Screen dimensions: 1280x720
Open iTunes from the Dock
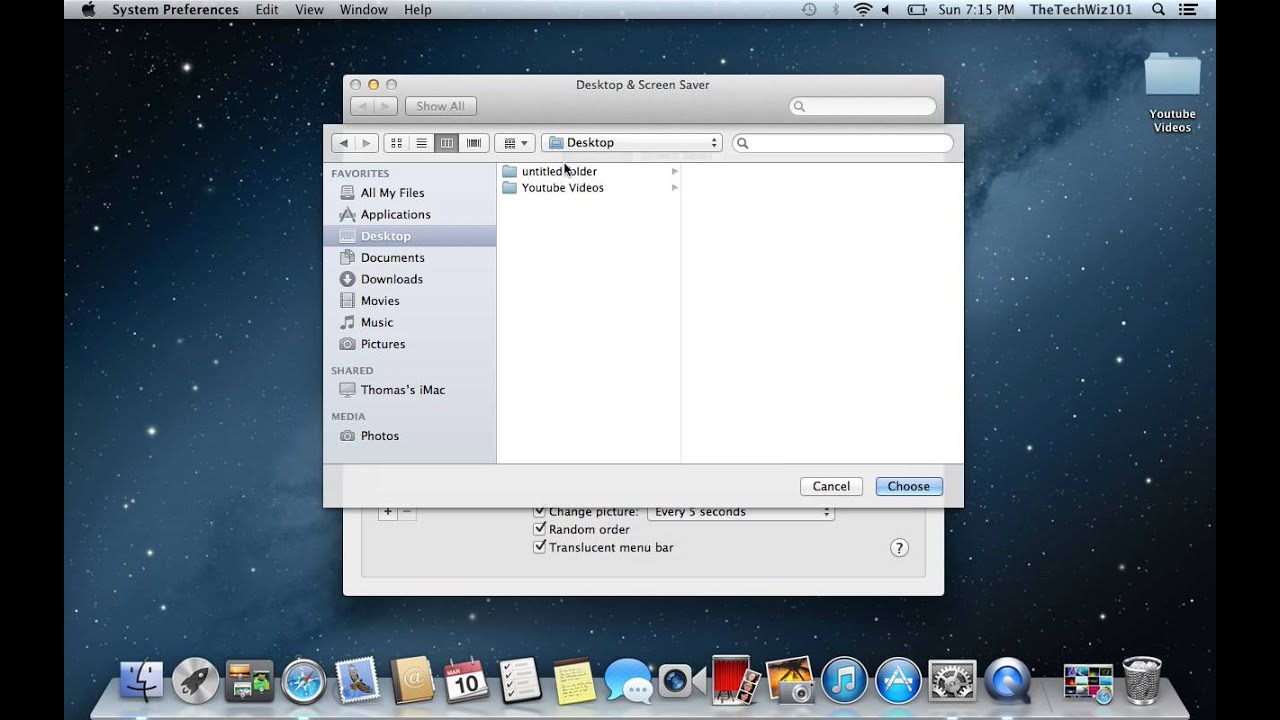click(844, 681)
